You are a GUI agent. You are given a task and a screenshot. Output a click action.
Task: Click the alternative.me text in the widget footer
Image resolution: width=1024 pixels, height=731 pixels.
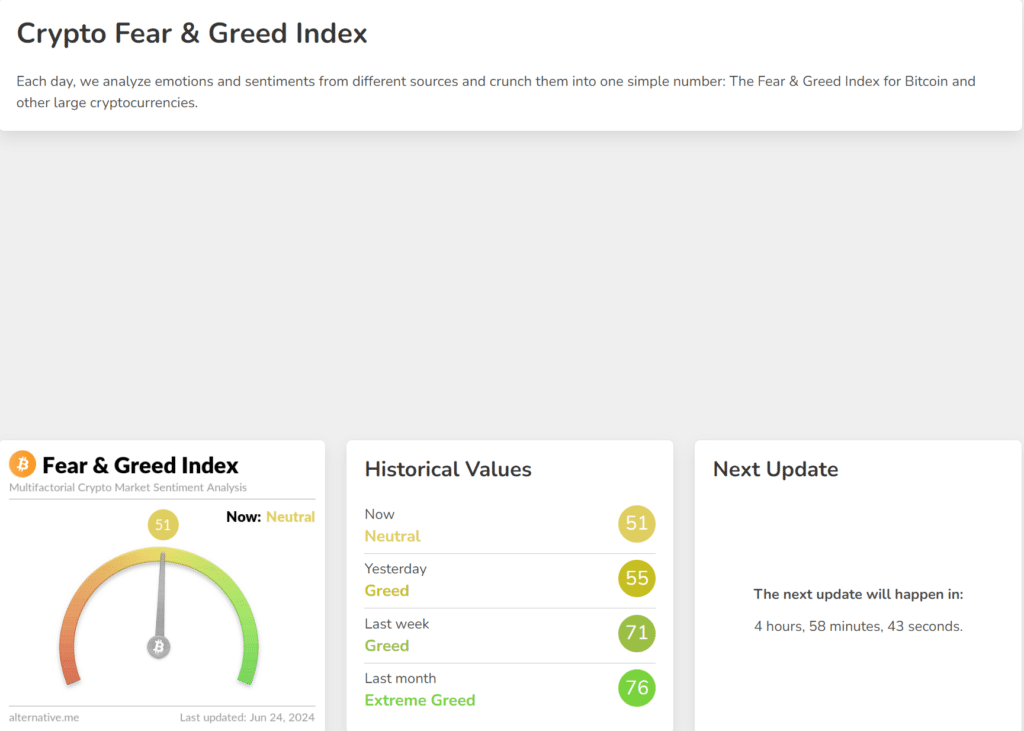[x=44, y=717]
